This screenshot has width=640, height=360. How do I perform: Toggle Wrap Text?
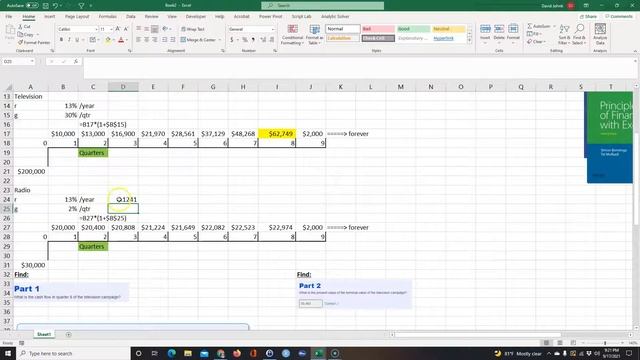[193, 29]
